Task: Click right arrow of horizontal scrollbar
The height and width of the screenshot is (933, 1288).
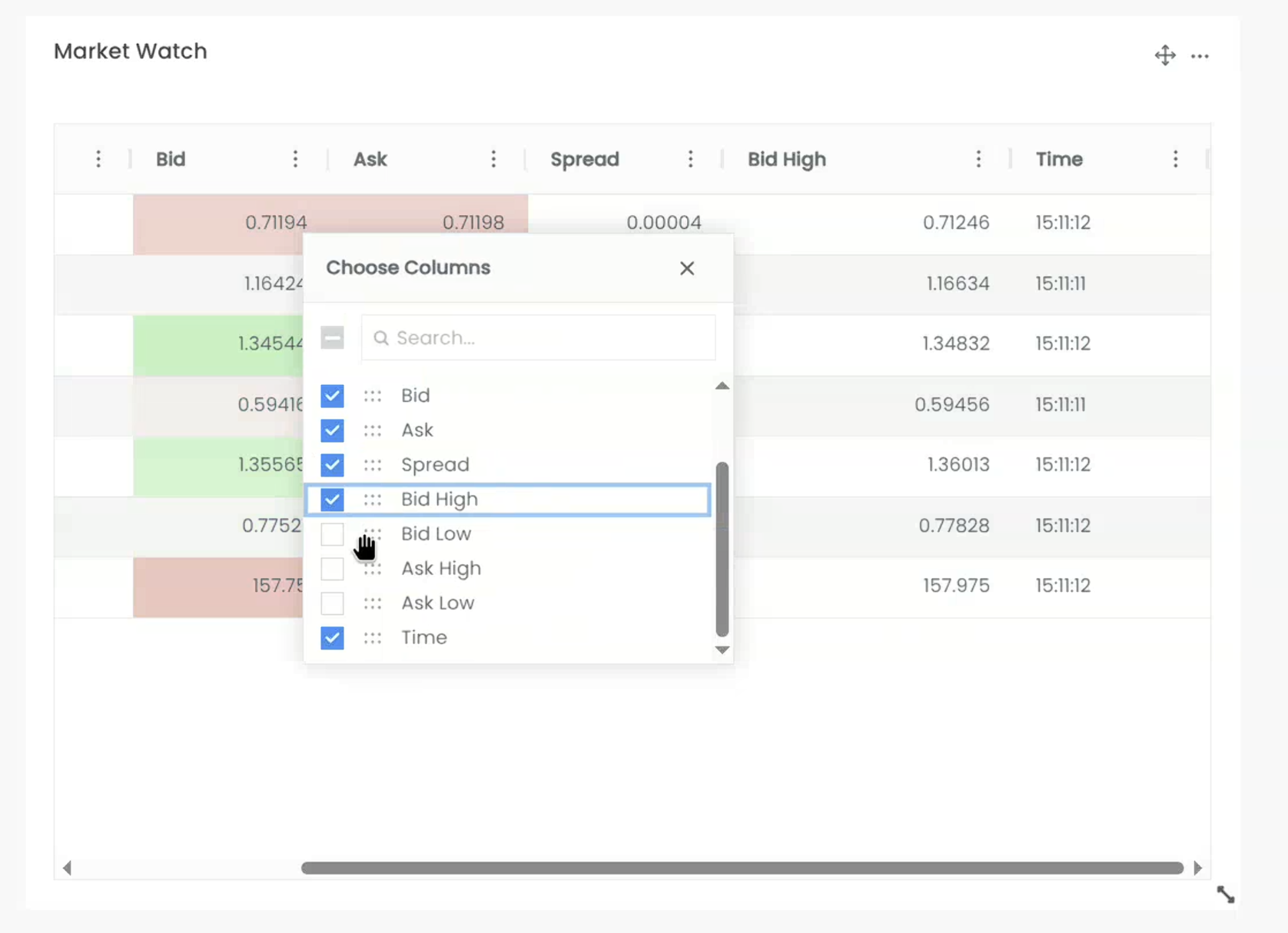Action: 1197,868
